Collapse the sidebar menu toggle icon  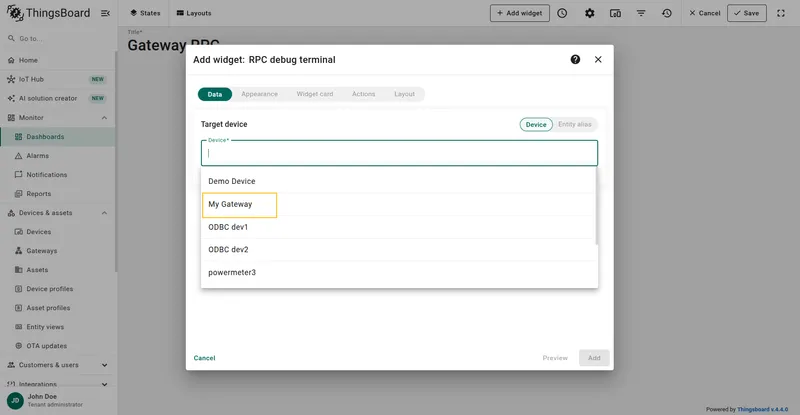click(x=105, y=13)
